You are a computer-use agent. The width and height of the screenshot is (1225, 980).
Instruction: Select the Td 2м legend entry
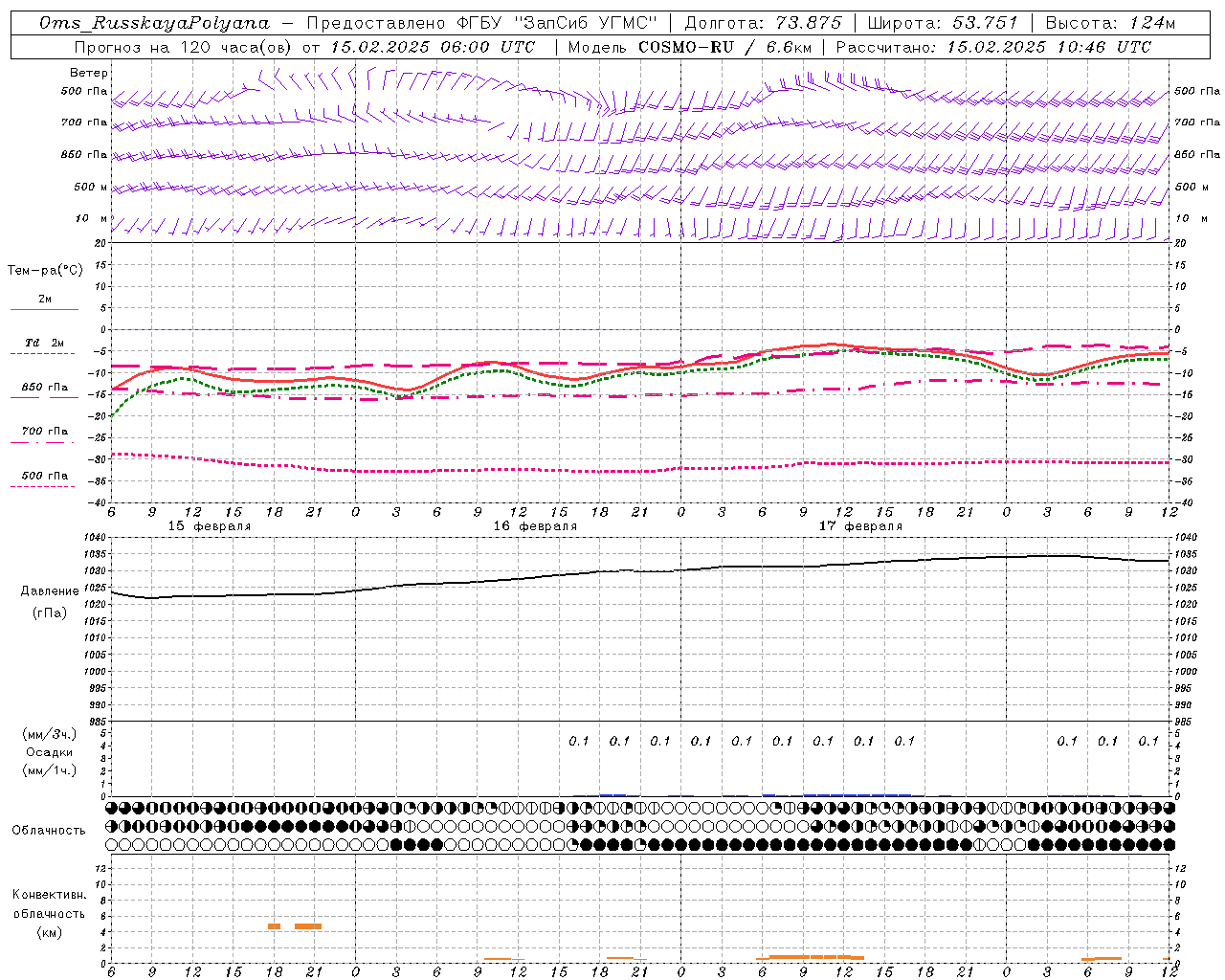45,343
